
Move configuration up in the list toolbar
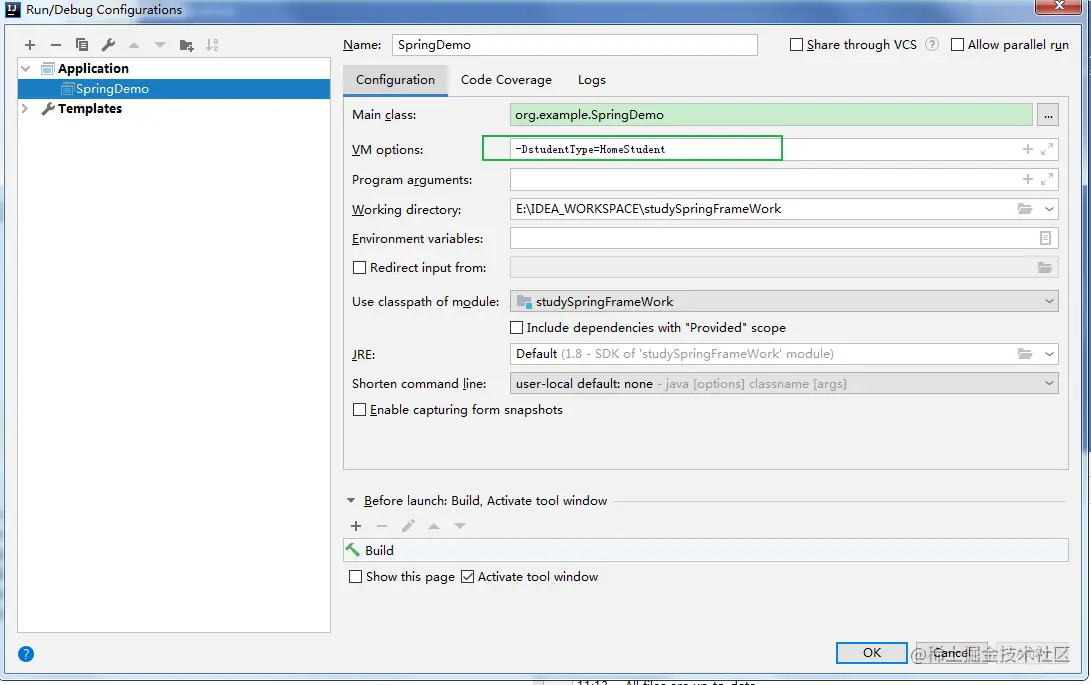pos(134,45)
